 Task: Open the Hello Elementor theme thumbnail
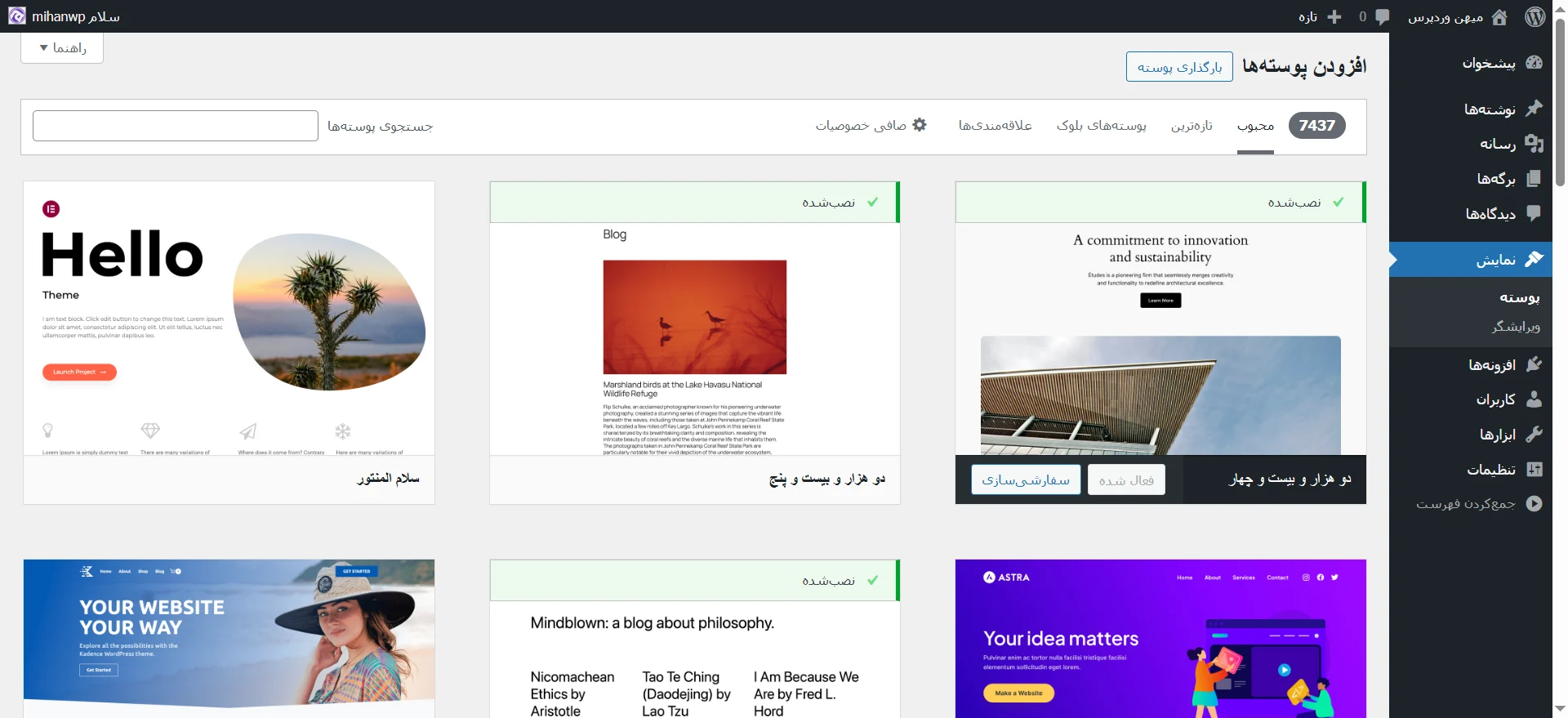pos(229,319)
